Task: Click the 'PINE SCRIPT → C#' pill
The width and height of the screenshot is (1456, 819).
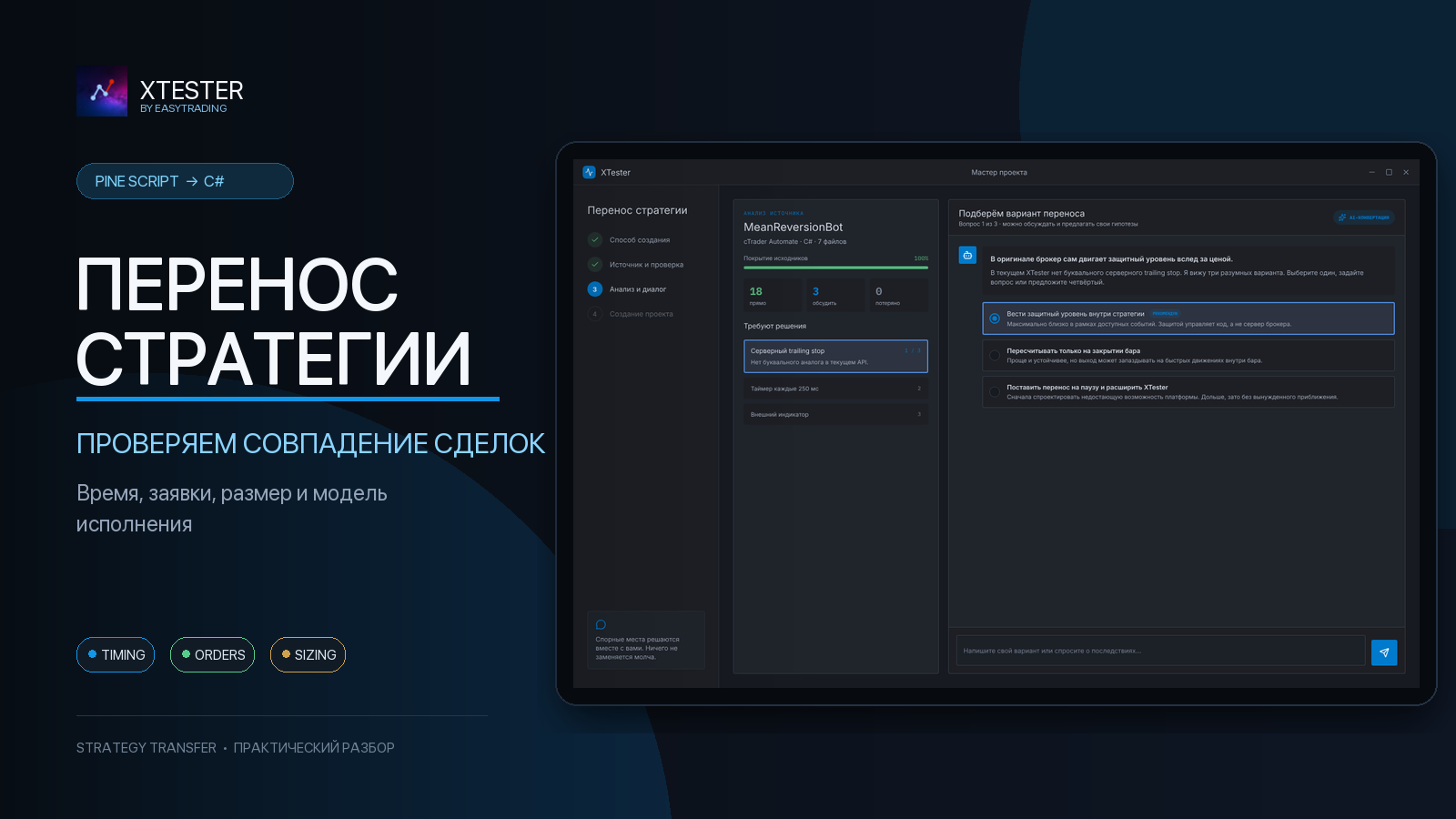Action: coord(185,181)
